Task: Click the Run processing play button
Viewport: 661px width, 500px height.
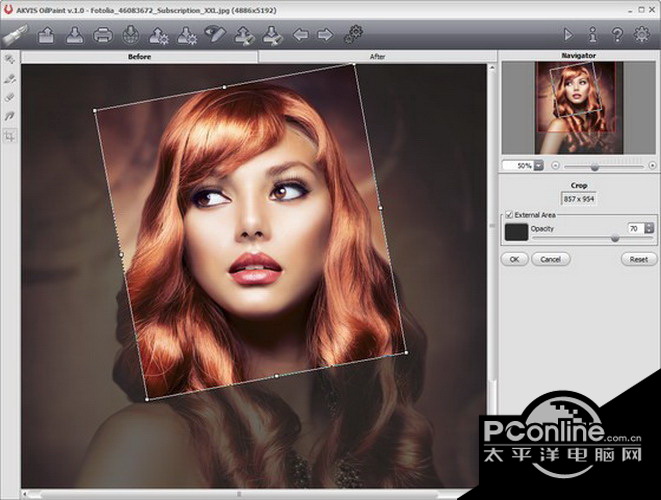Action: coord(569,35)
